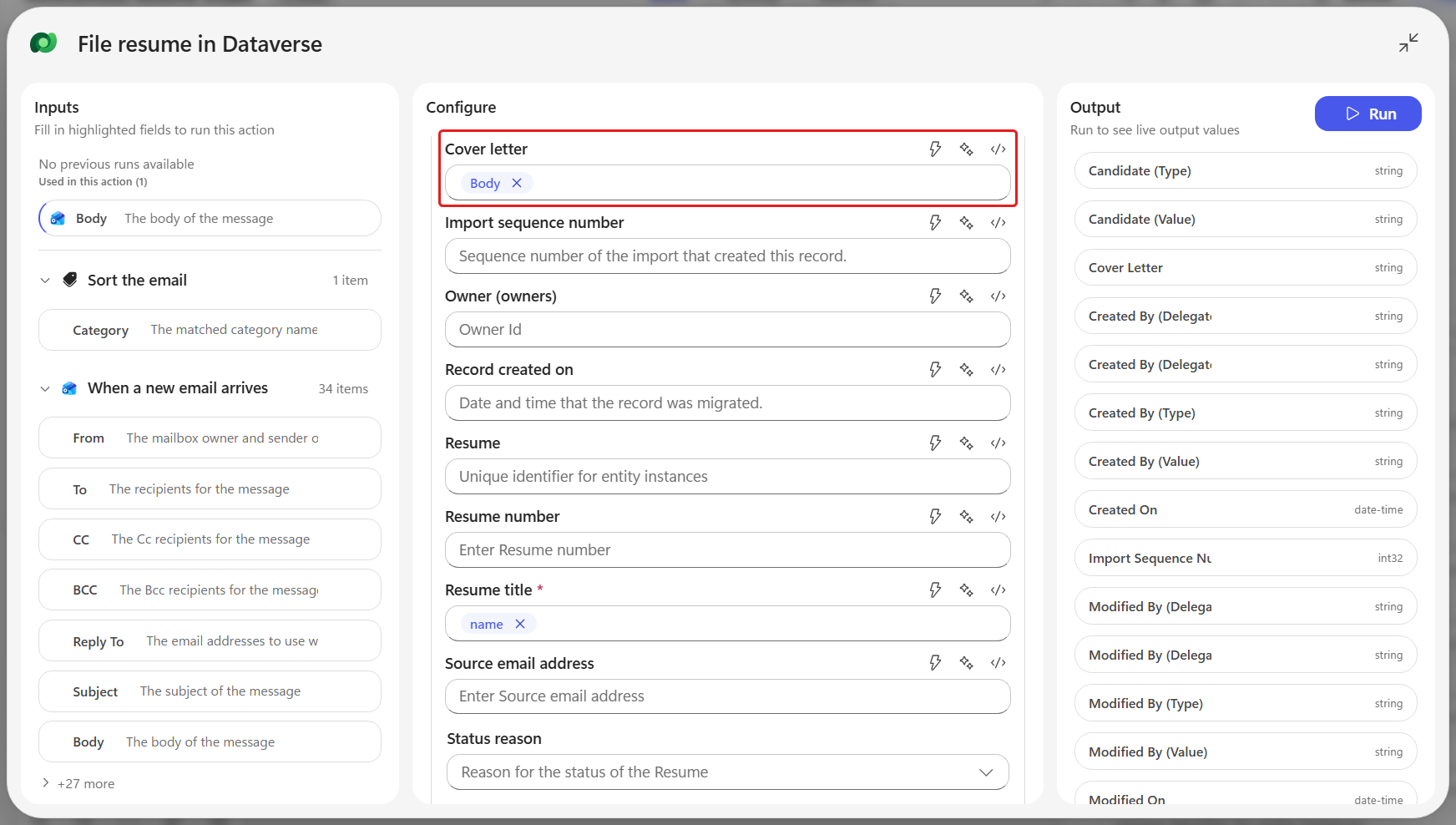Select the Modified By (Type) output
The width and height of the screenshot is (1456, 825).
1246,703
